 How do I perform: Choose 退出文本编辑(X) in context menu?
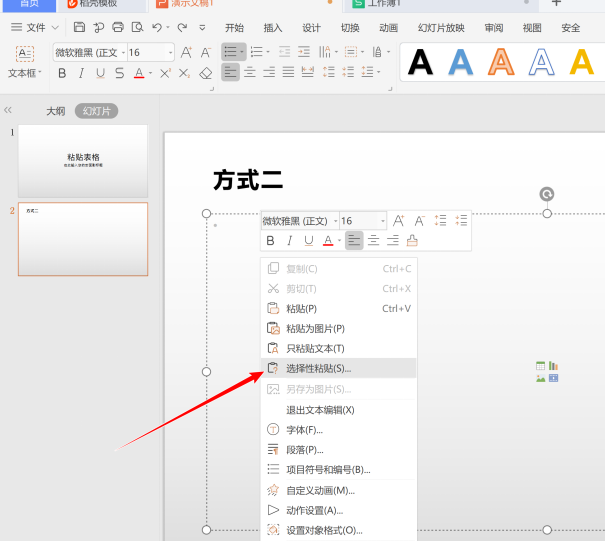pyautogui.click(x=339, y=410)
